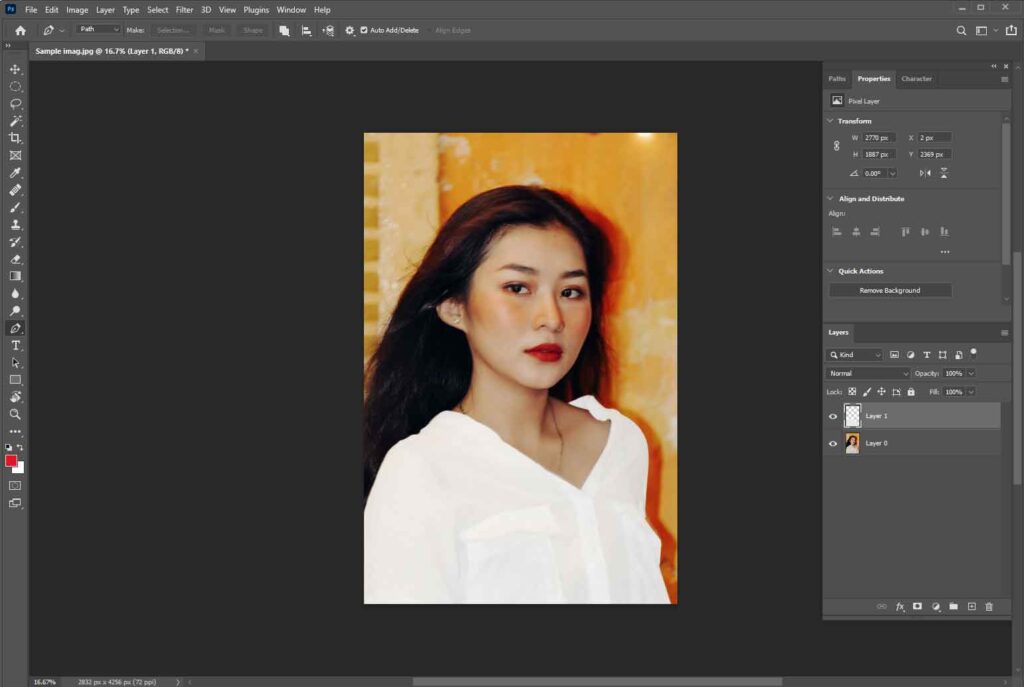The height and width of the screenshot is (687, 1024).
Task: Hide the Layer 0 layer
Action: pyautogui.click(x=833, y=443)
